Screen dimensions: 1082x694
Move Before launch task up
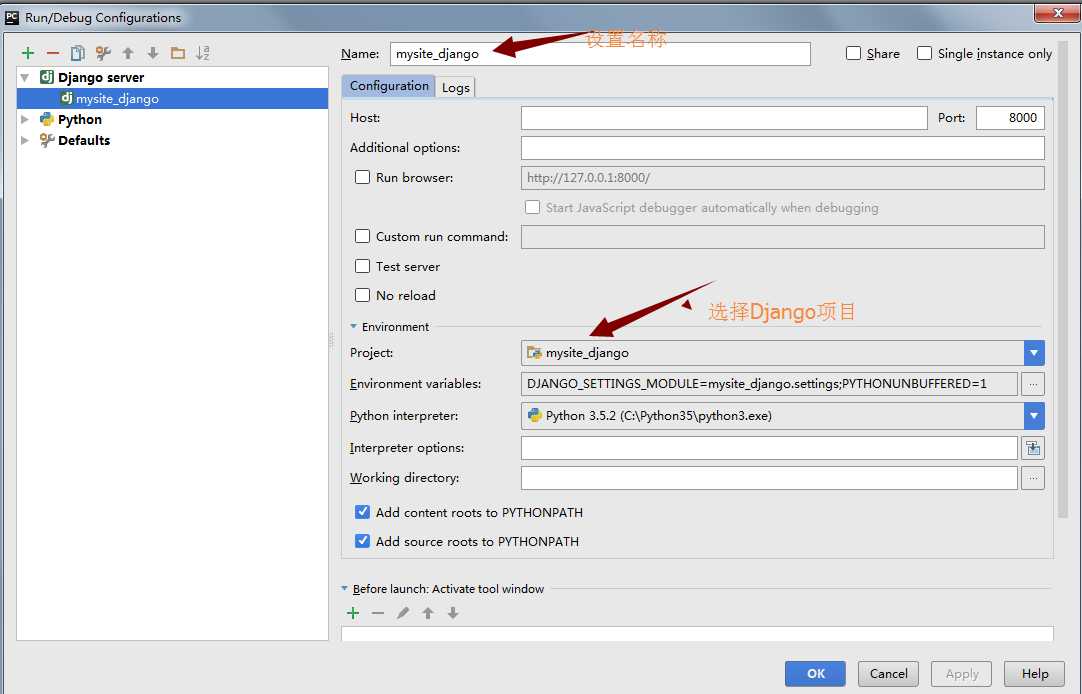point(428,613)
